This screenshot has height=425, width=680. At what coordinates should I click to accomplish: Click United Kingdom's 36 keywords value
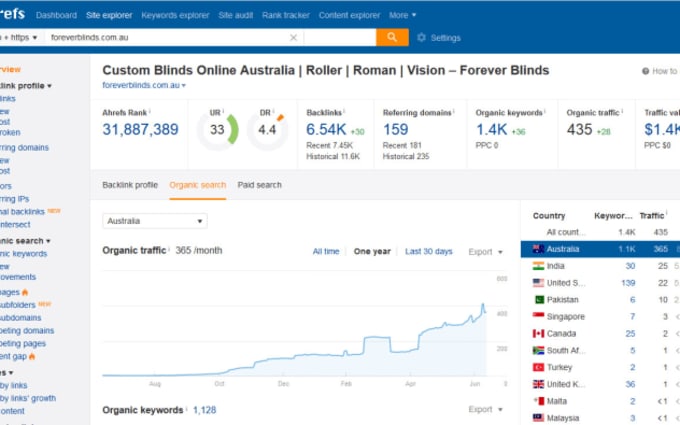630,384
